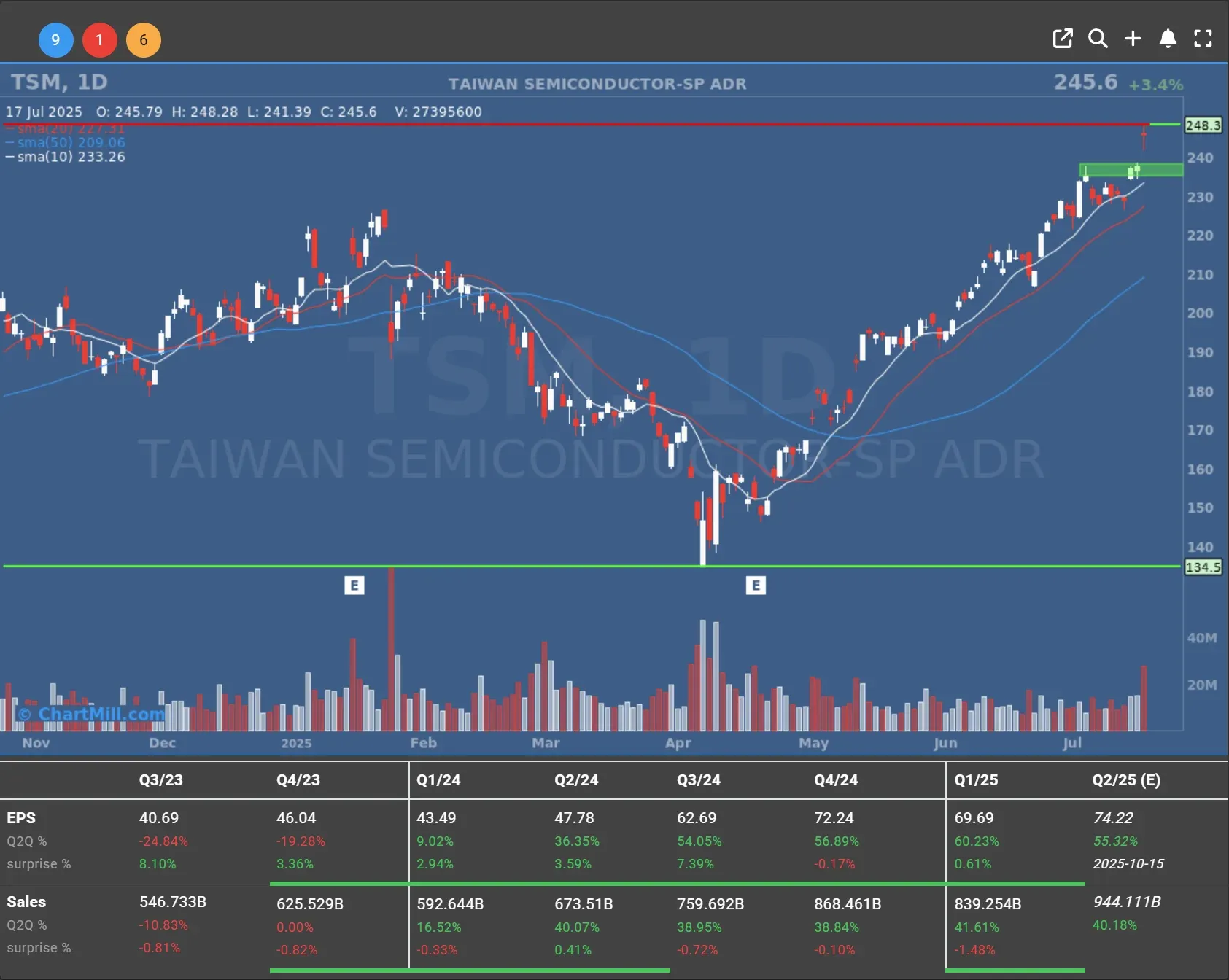Click the earnings E marker near May

(x=756, y=585)
